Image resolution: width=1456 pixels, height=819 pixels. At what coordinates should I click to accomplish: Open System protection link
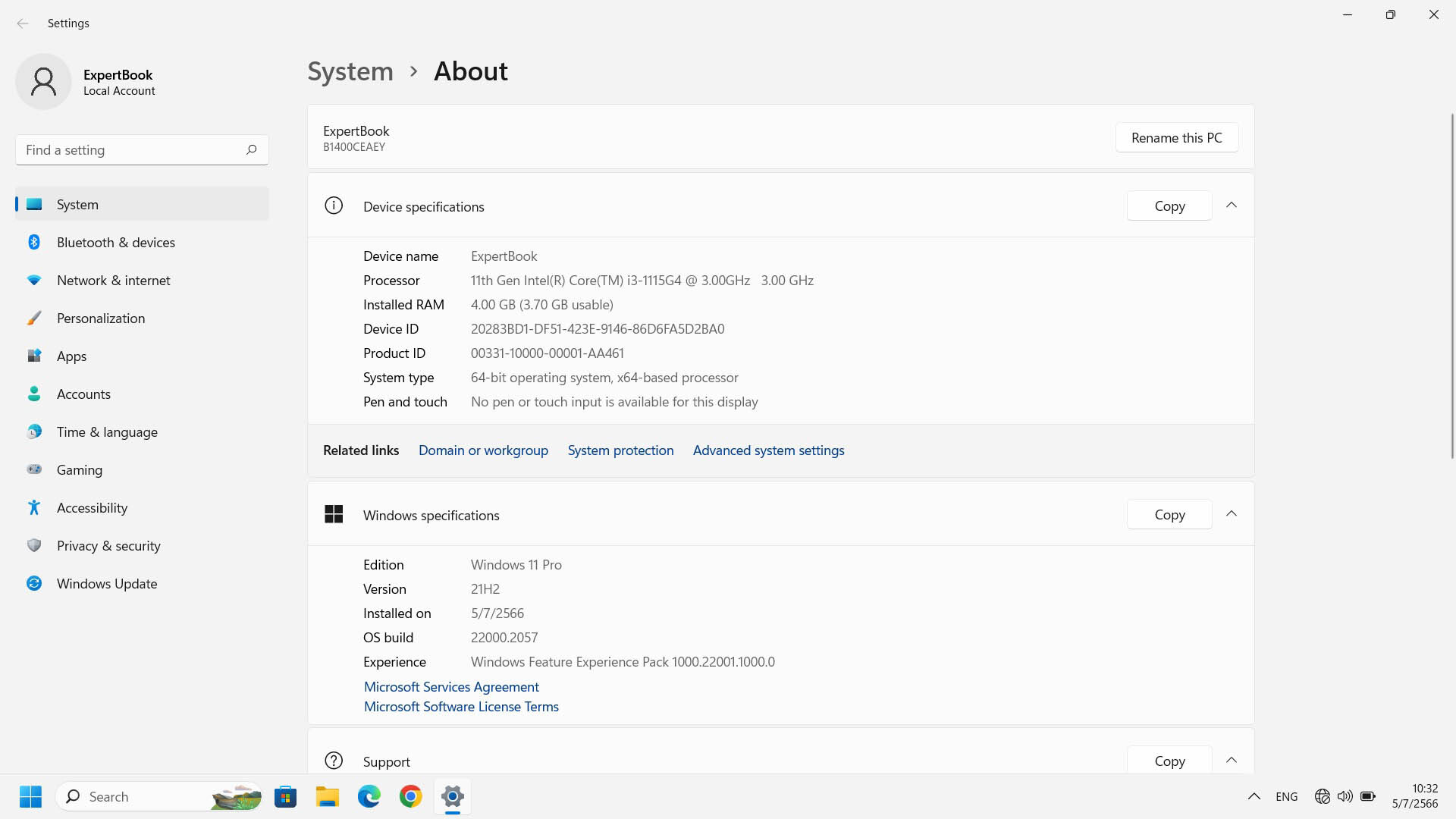620,450
